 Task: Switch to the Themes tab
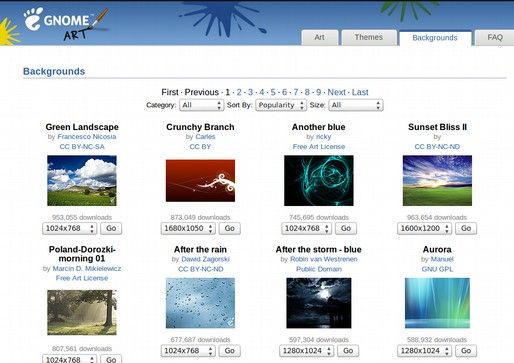369,37
